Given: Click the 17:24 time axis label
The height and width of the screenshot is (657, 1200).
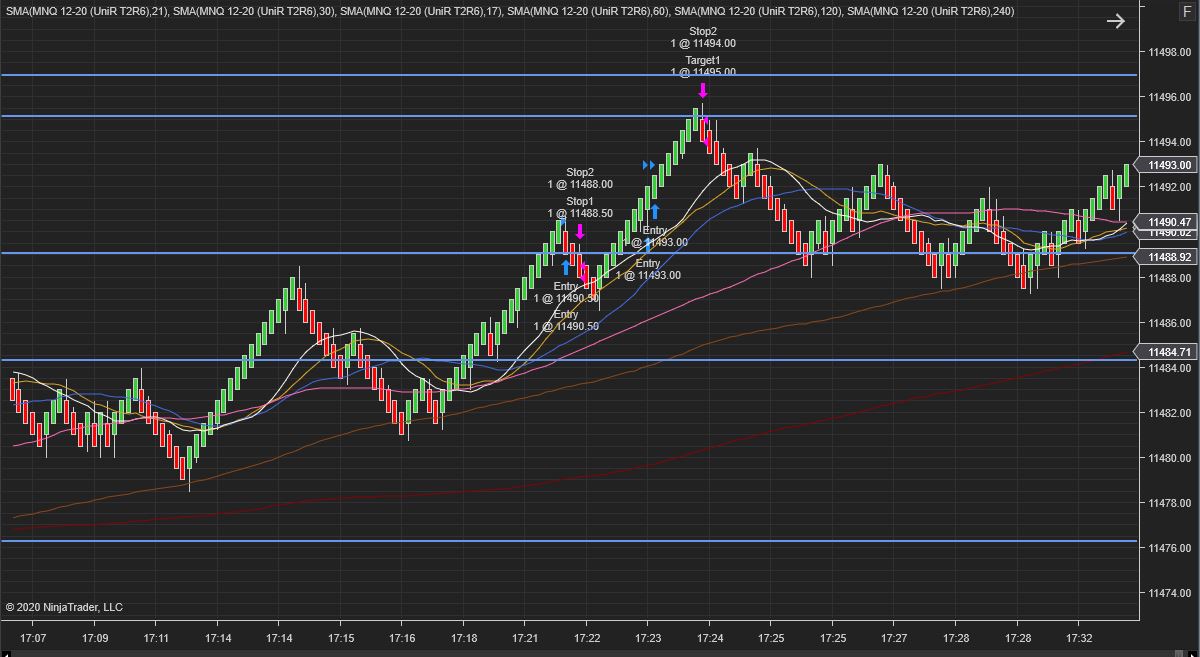Looking at the screenshot, I should (709, 637).
